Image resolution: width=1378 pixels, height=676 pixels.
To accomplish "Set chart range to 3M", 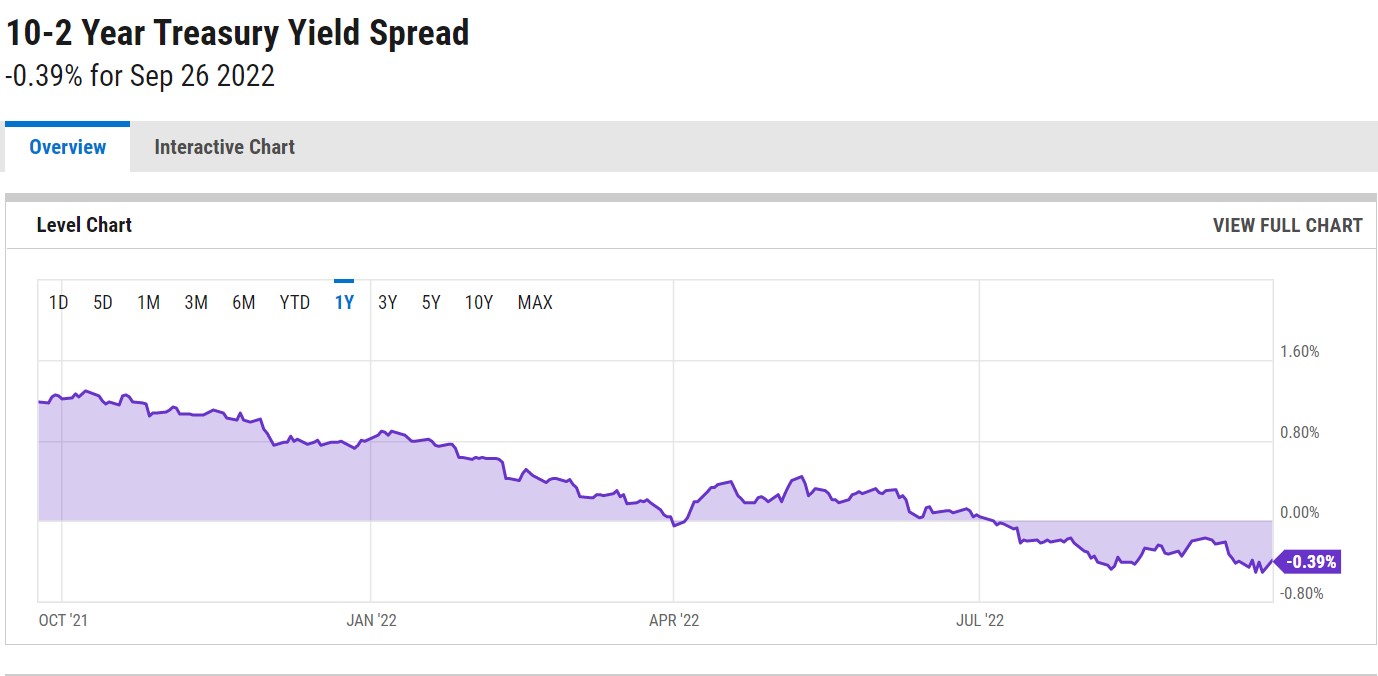I will pyautogui.click(x=196, y=302).
